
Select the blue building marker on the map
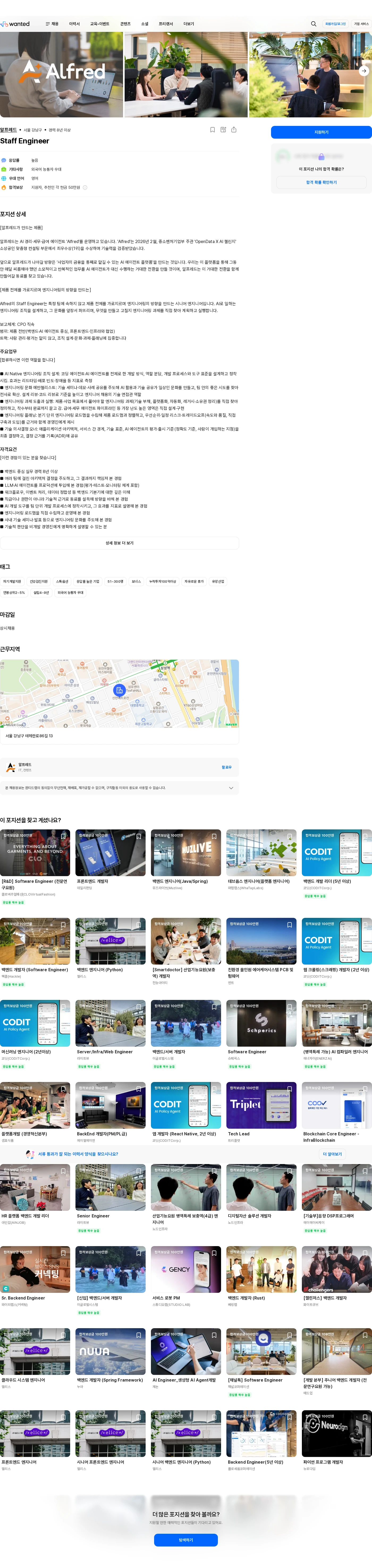coord(119,690)
